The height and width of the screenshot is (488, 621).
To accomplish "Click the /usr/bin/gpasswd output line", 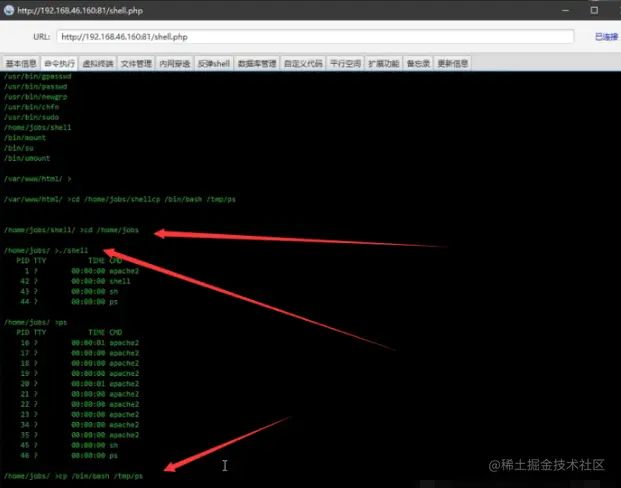I will tap(38, 76).
